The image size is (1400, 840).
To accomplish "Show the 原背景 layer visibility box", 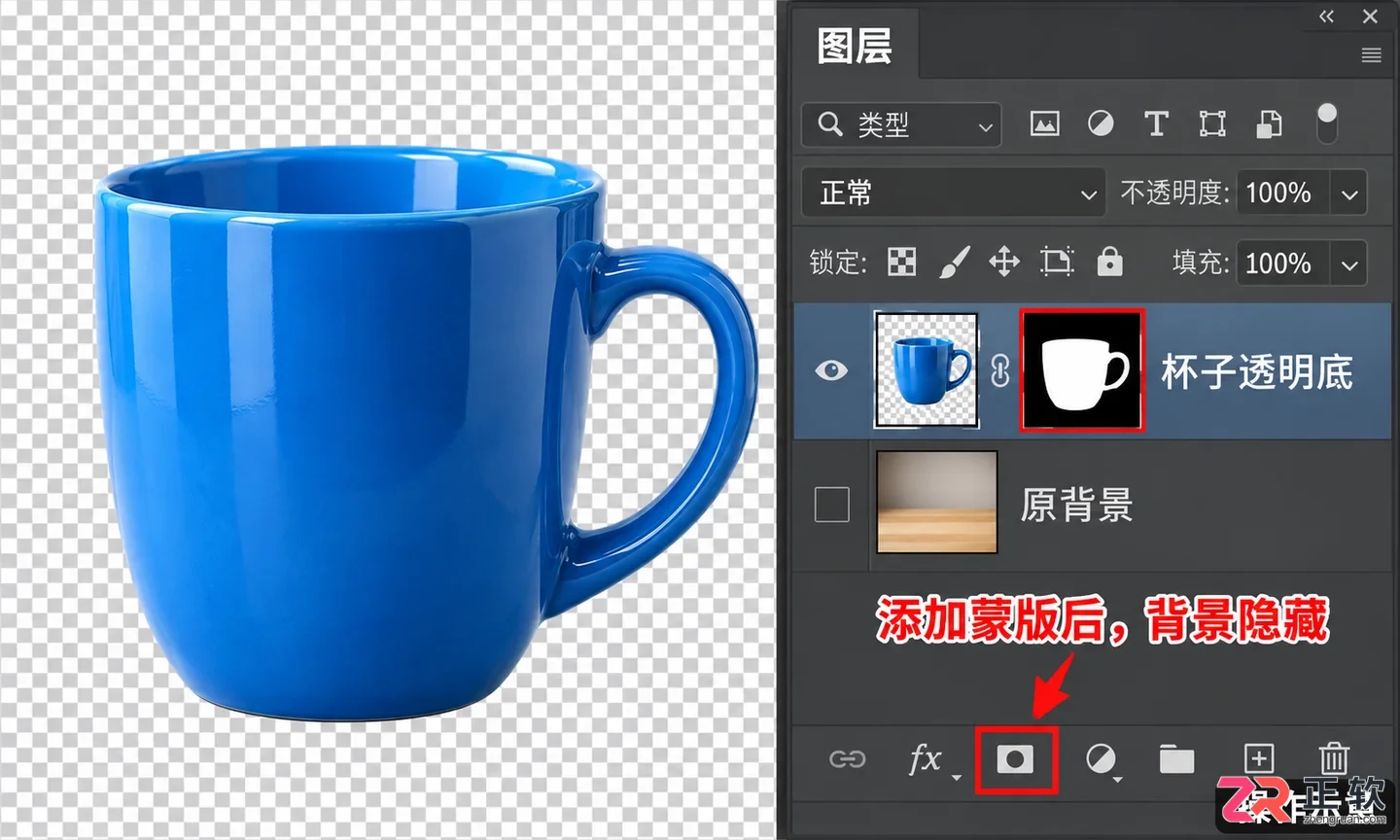I will click(x=831, y=505).
